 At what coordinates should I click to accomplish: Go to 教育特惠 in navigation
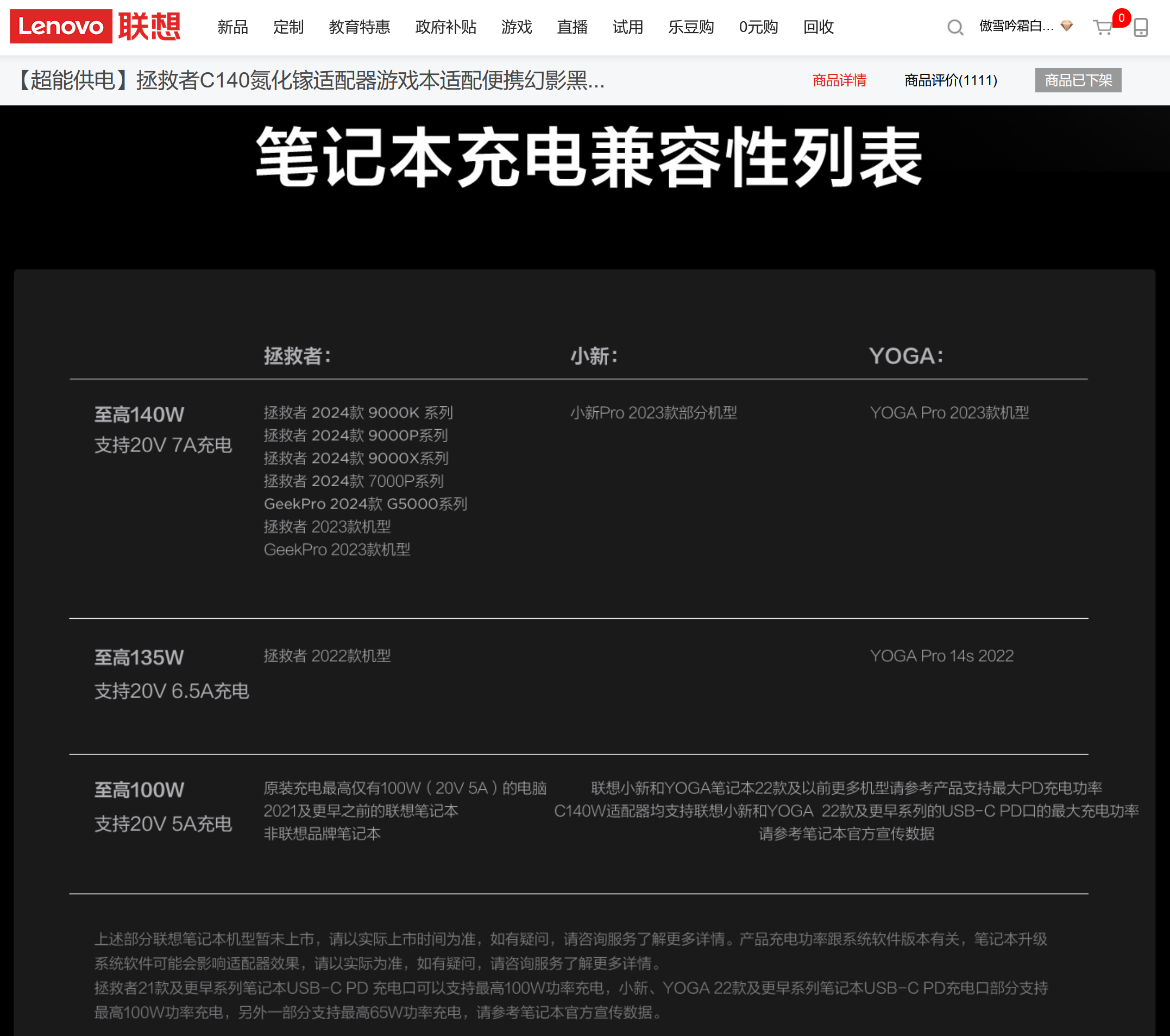pyautogui.click(x=360, y=27)
